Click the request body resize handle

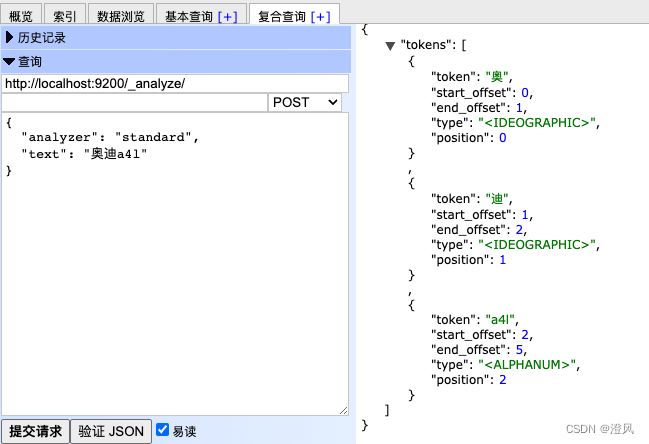(344, 410)
